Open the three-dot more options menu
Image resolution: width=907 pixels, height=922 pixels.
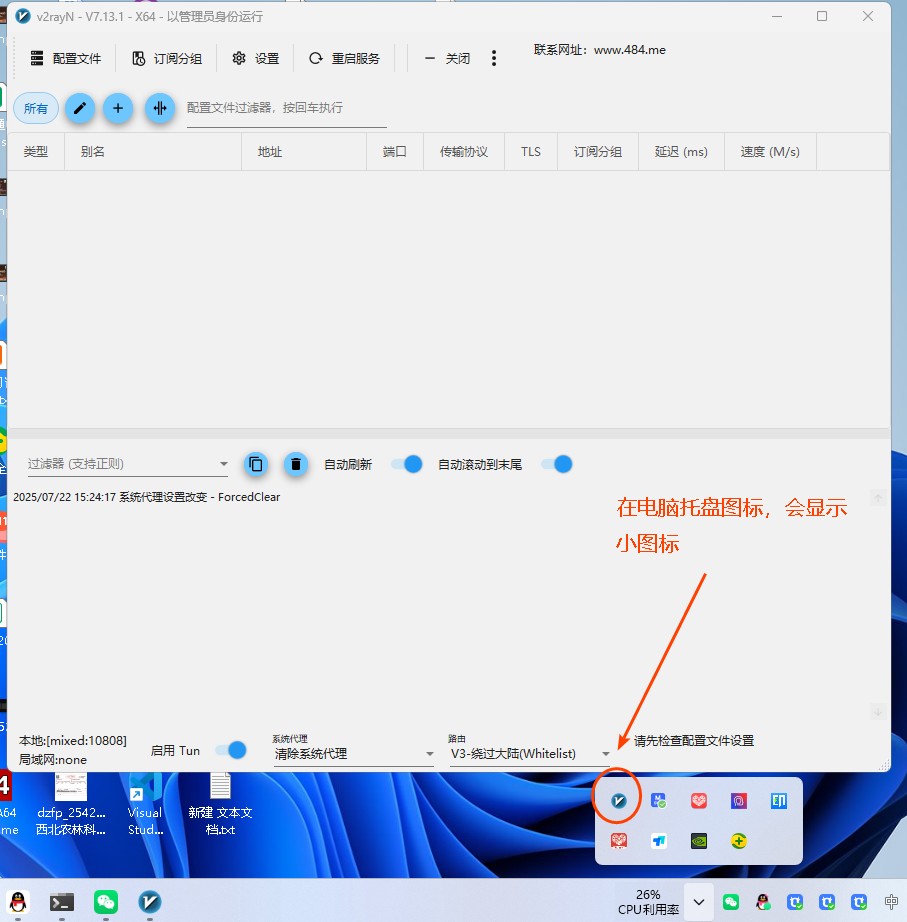click(493, 58)
